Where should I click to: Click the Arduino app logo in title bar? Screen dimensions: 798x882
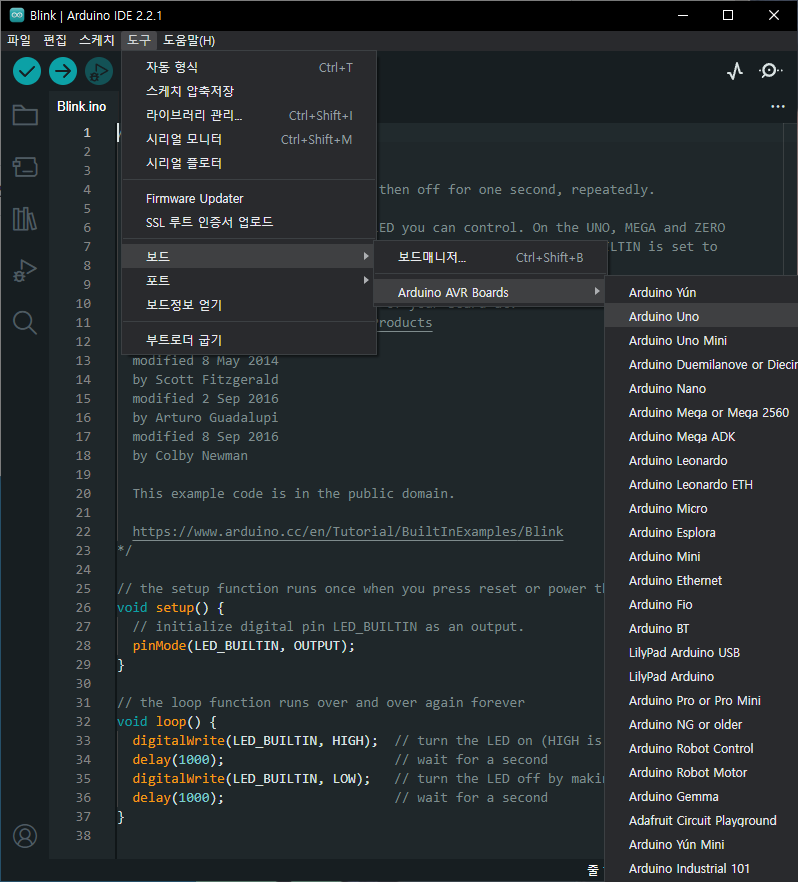click(17, 15)
